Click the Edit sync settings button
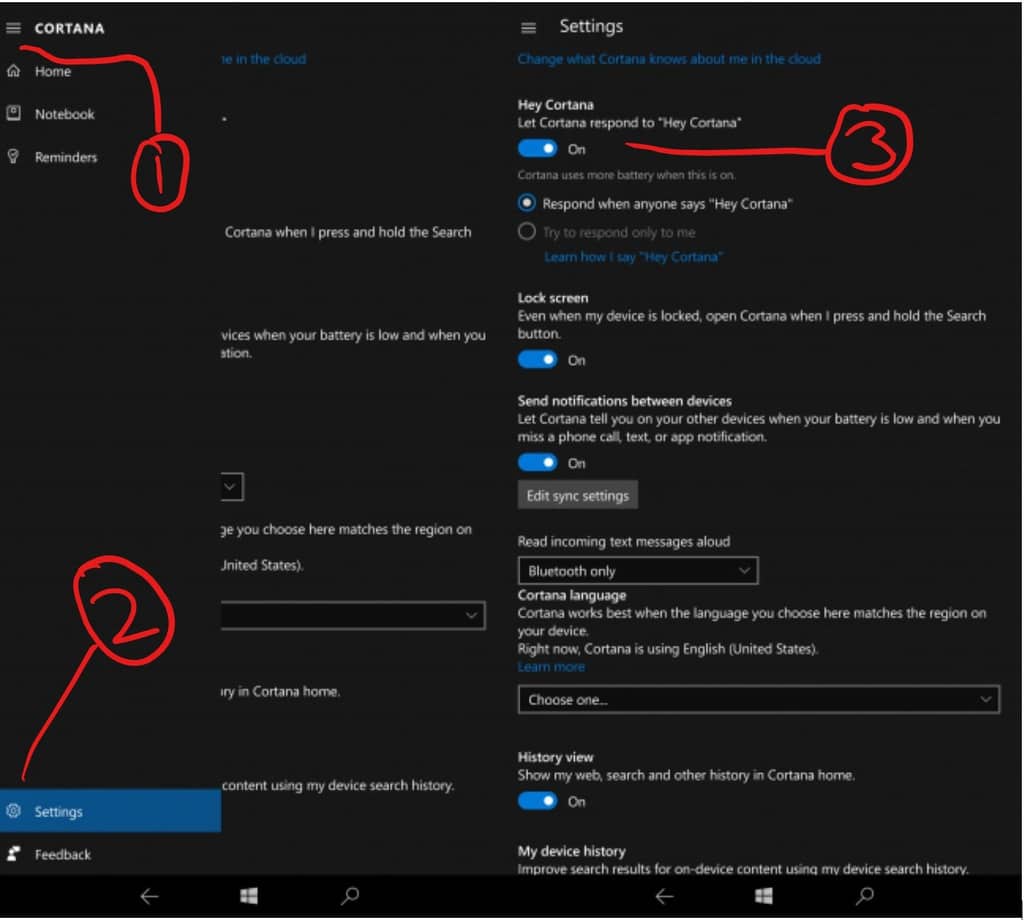This screenshot has width=1024, height=920. tap(578, 495)
